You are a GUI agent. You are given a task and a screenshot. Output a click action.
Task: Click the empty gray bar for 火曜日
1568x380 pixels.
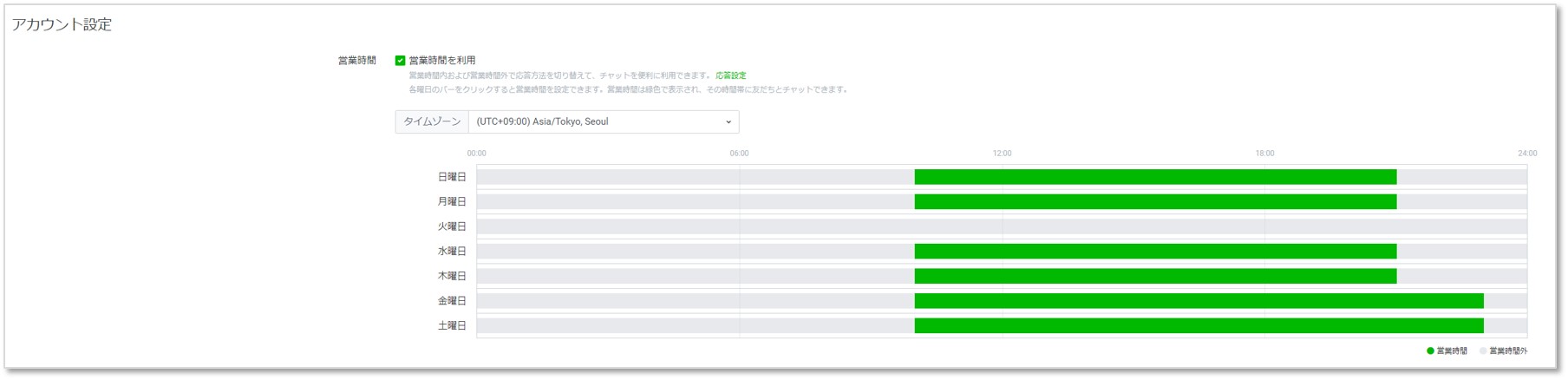coord(1001,226)
